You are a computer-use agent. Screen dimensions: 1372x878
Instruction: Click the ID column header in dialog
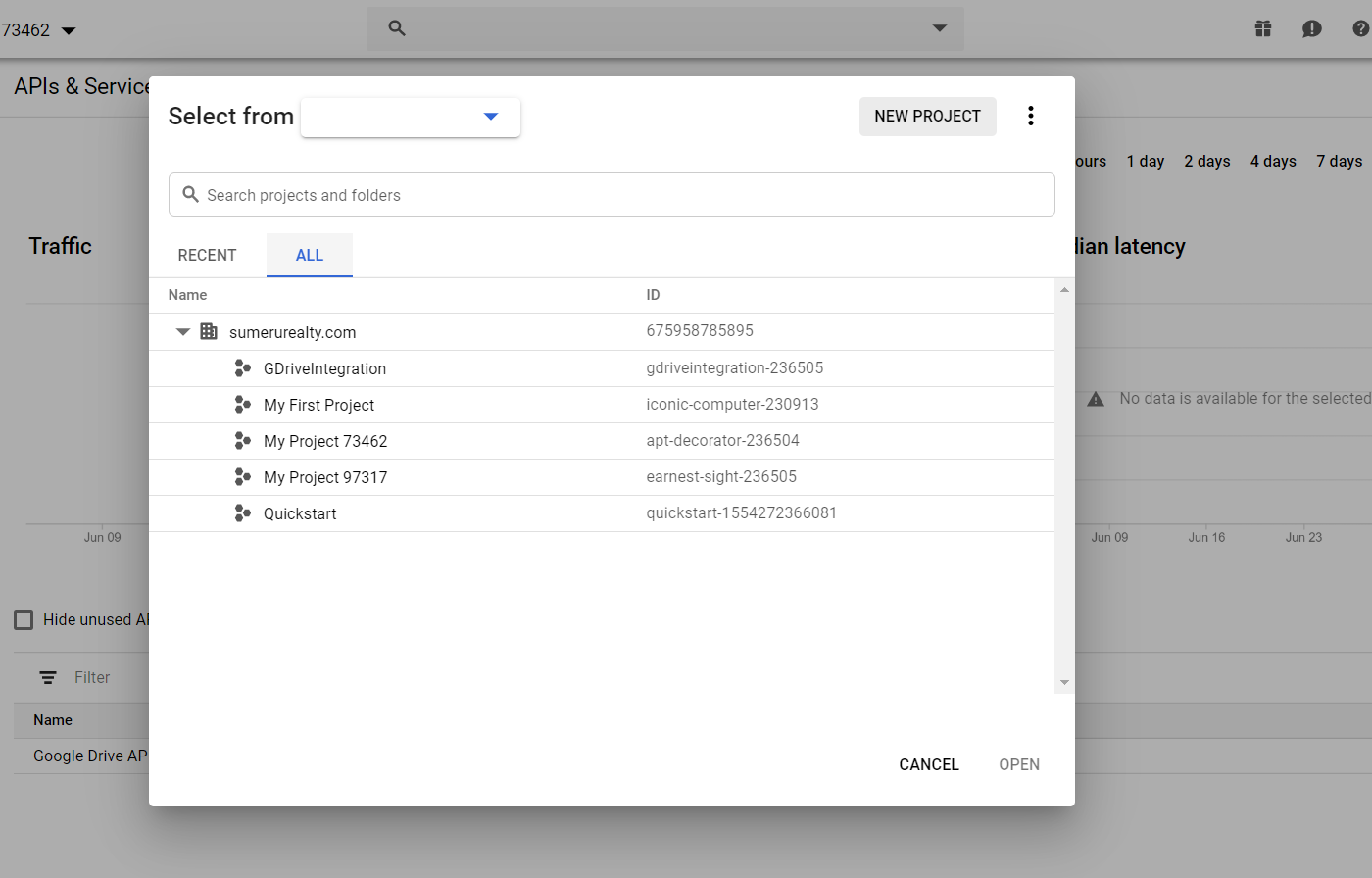tap(654, 295)
